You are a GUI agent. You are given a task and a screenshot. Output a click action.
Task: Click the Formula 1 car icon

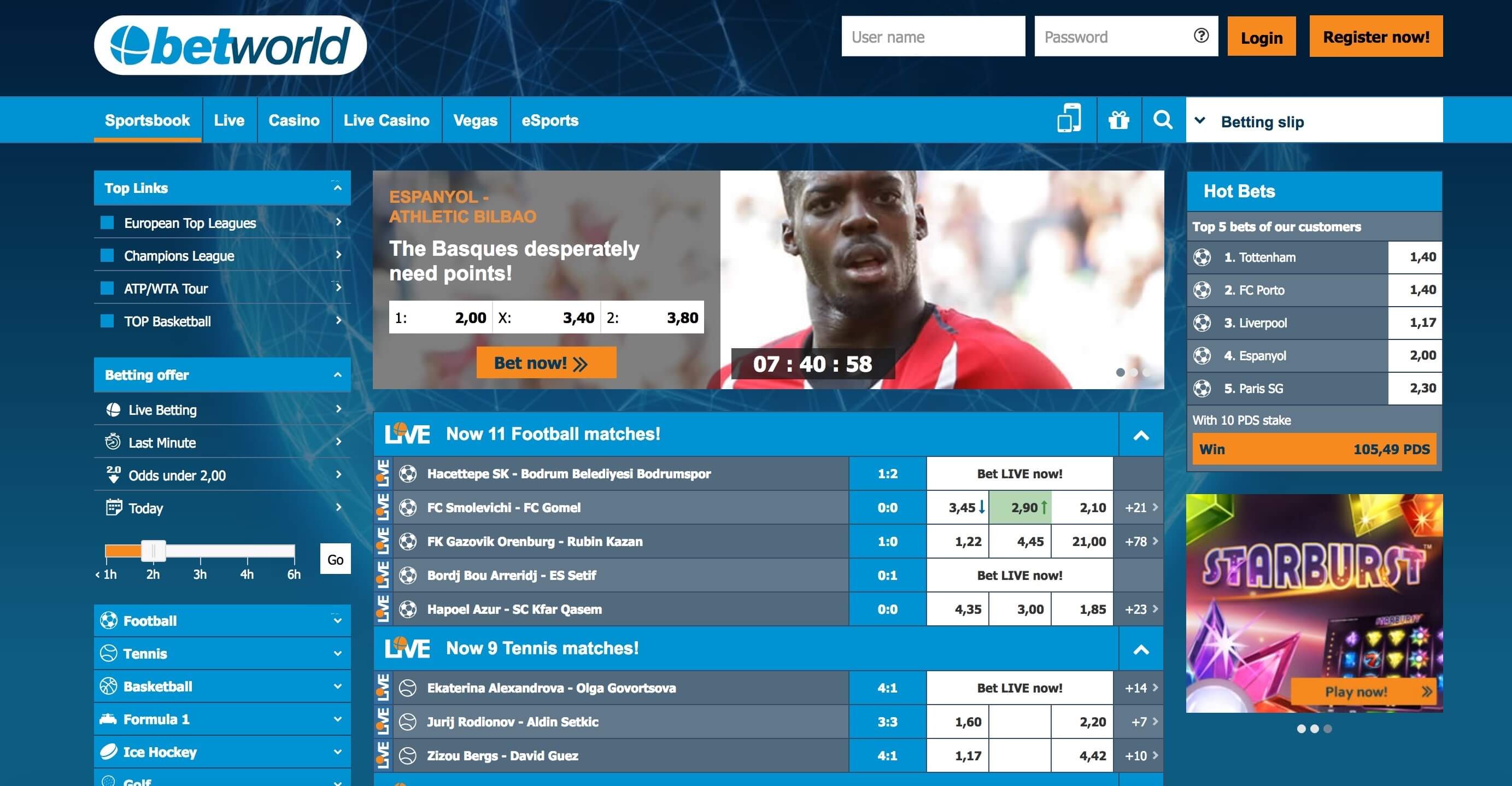[108, 718]
